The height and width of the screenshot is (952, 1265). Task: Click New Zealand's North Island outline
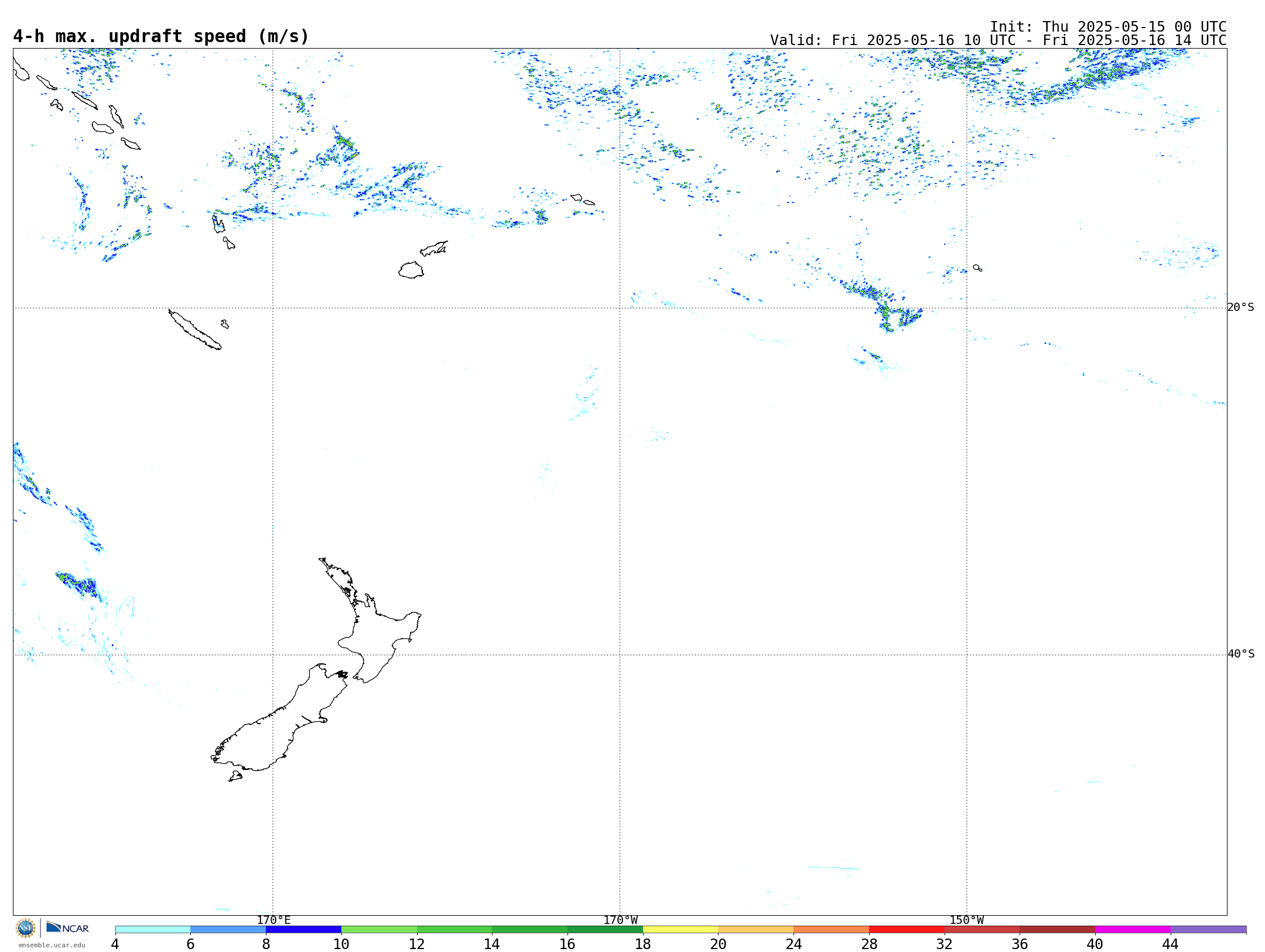pyautogui.click(x=375, y=632)
